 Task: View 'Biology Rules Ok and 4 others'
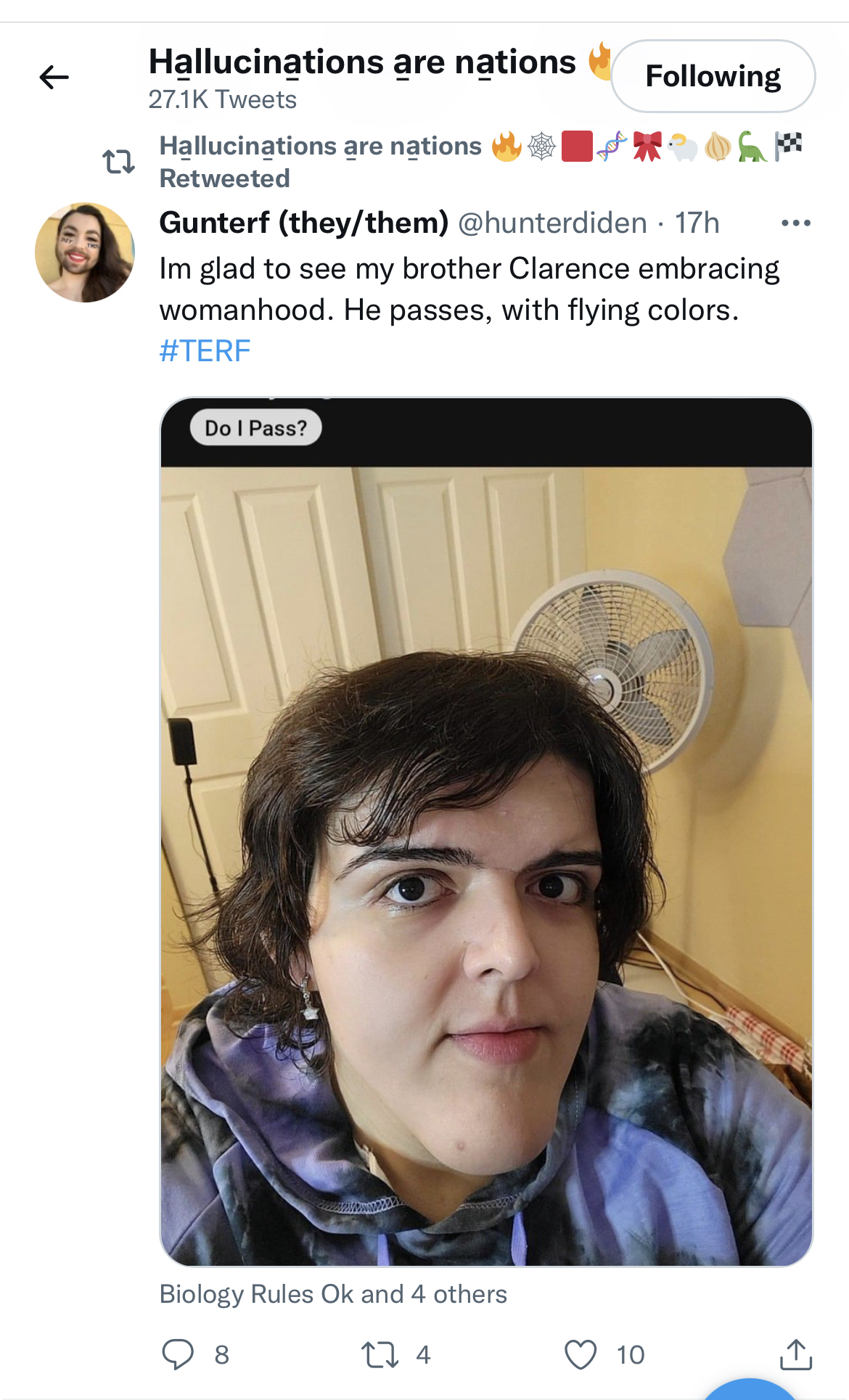[333, 1294]
